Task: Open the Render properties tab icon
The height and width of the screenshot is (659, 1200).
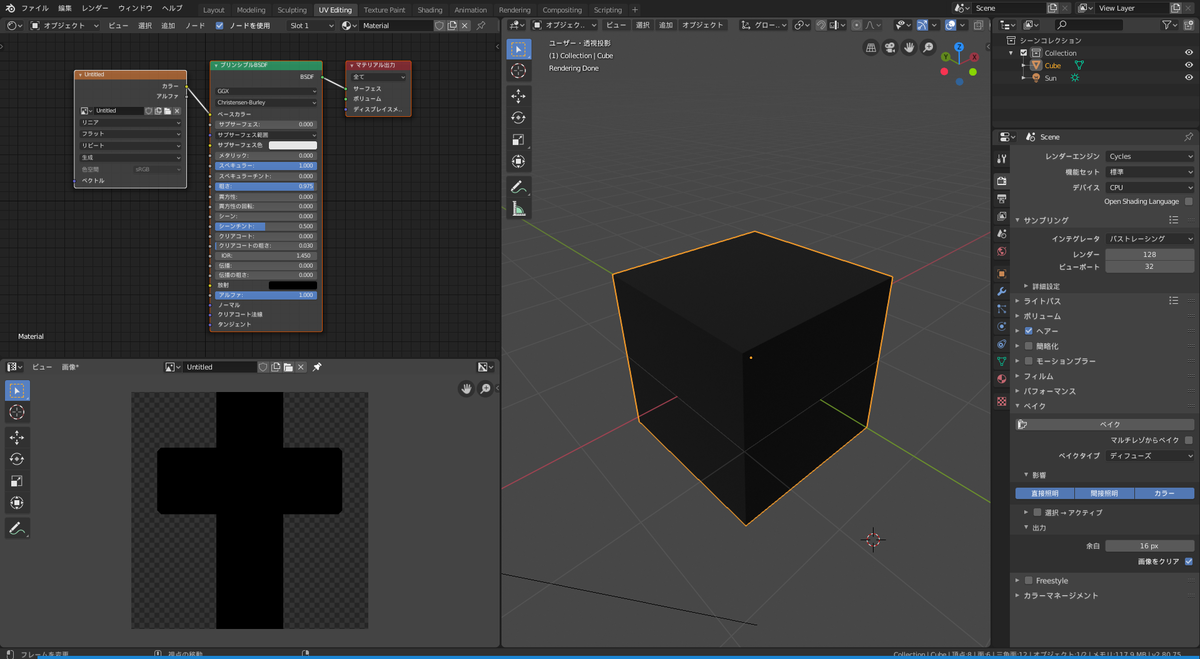Action: click(1002, 181)
